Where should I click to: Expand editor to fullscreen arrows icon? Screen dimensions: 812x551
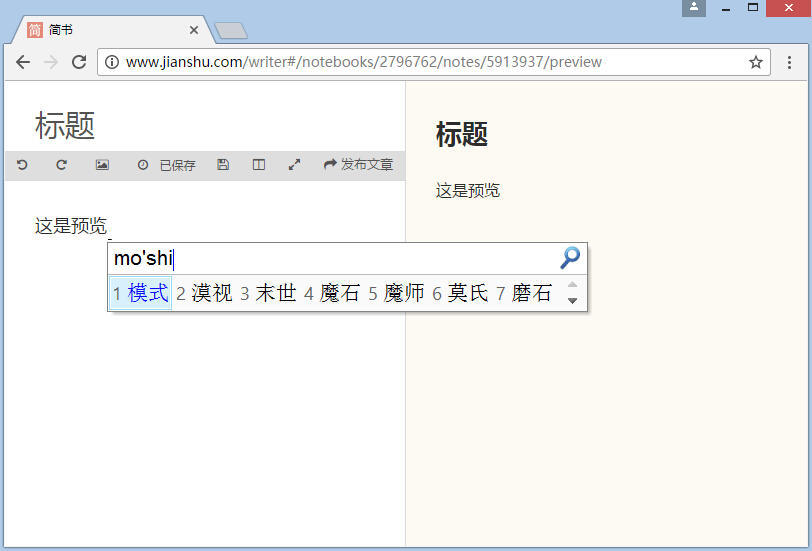point(295,165)
